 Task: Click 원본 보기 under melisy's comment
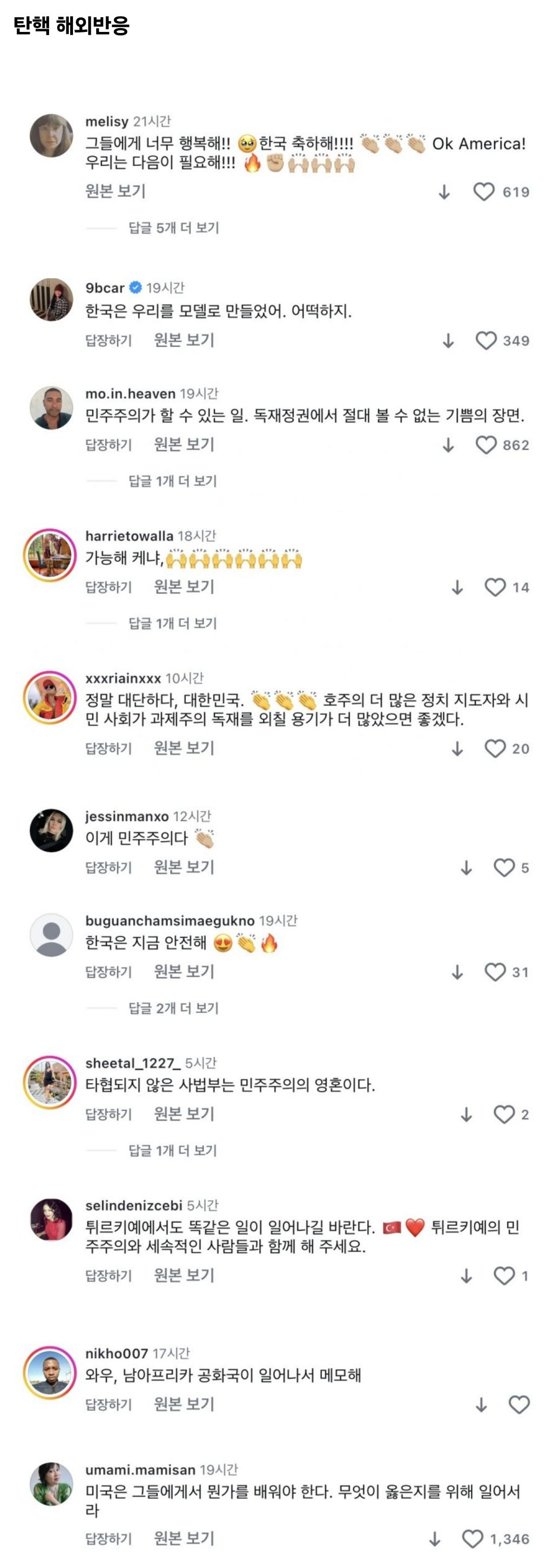coord(116,191)
